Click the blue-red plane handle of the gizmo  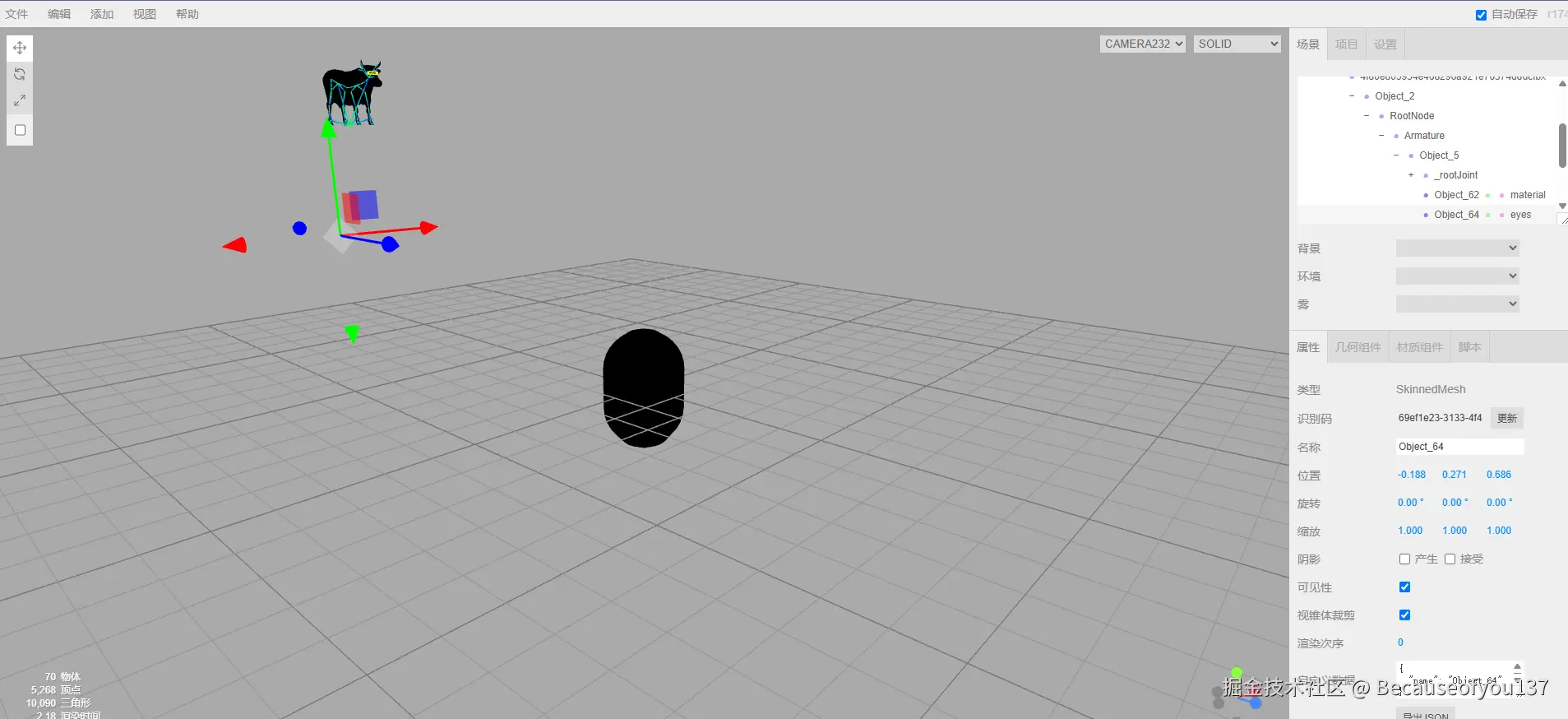(360, 206)
